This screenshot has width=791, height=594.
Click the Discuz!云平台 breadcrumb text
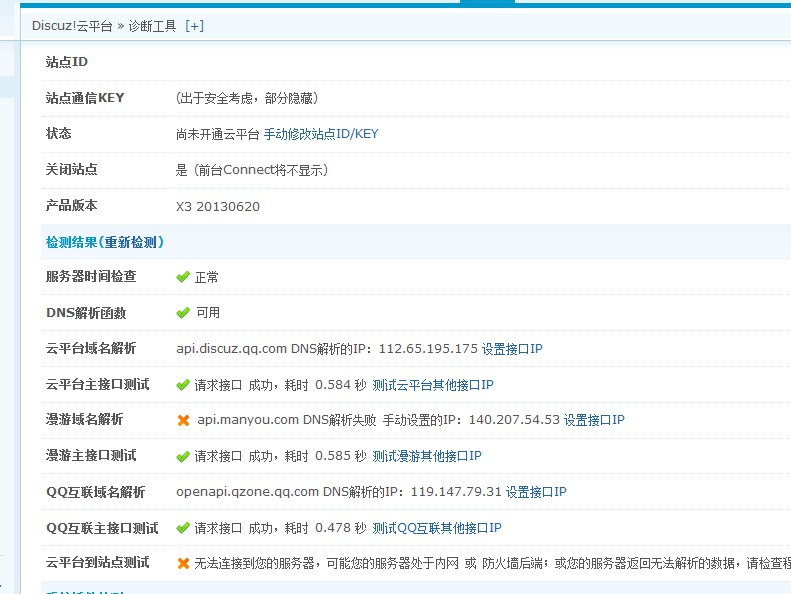[x=72, y=26]
